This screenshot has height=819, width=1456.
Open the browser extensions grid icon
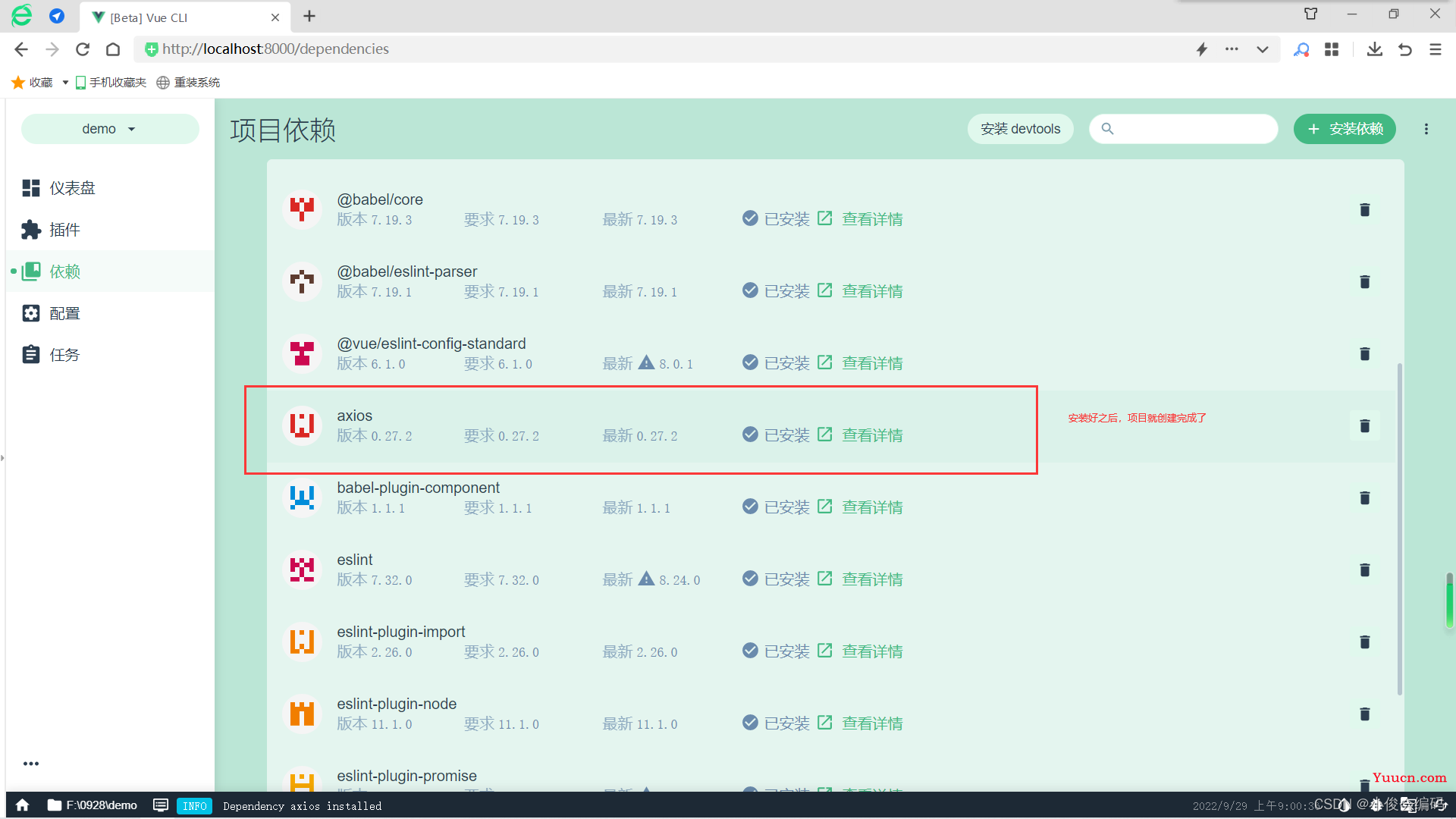(1332, 49)
